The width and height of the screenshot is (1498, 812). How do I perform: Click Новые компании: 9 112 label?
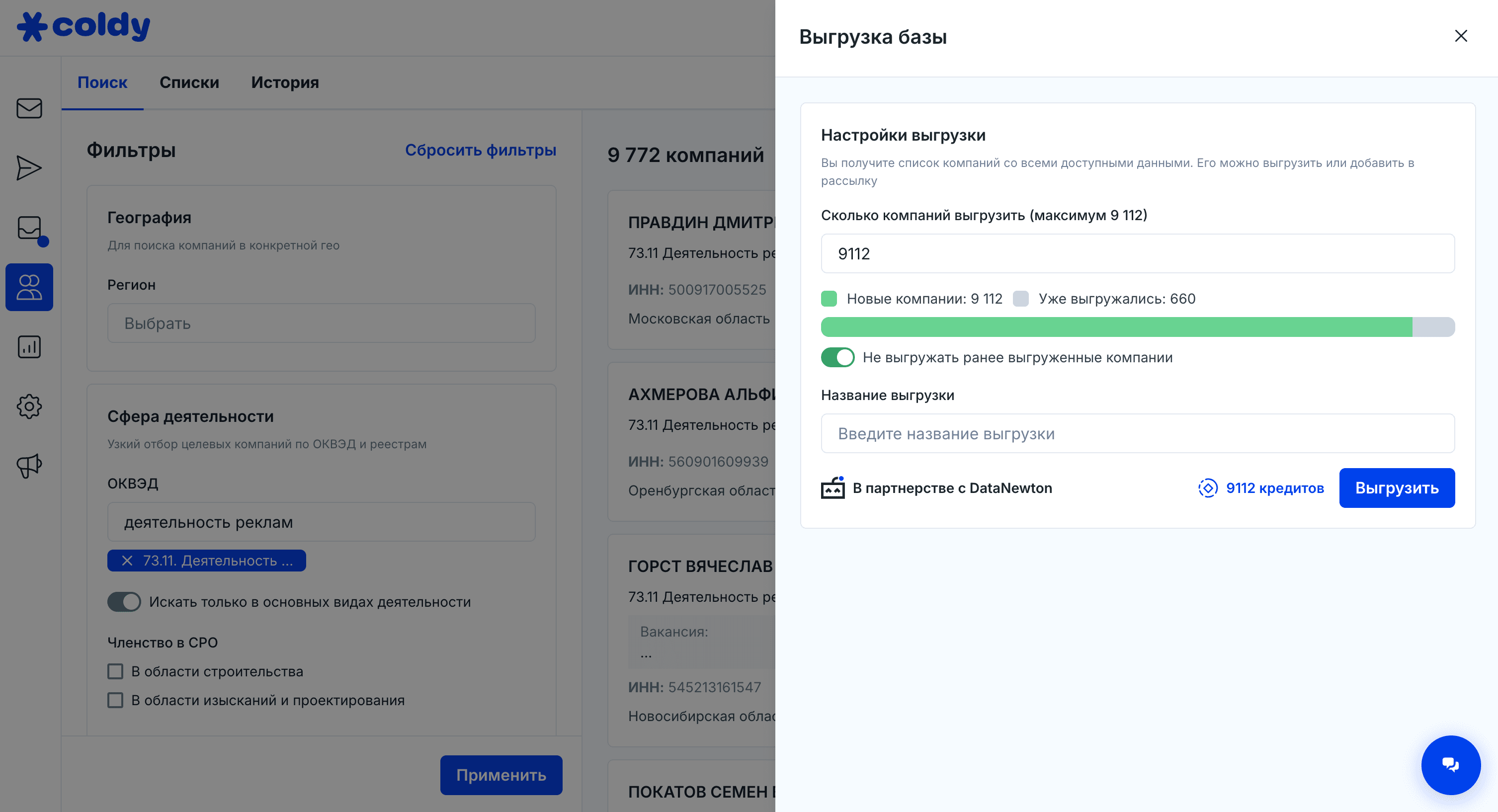(924, 299)
